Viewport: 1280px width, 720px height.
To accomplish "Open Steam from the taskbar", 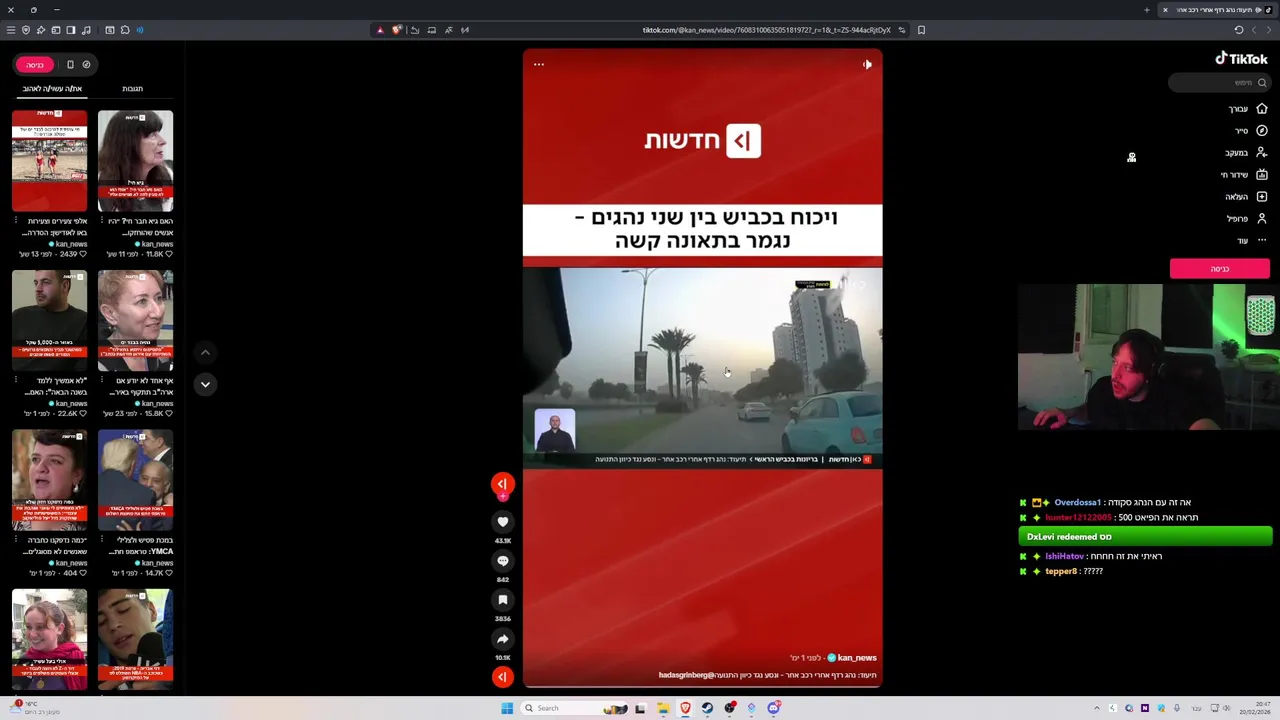I will pos(707,708).
